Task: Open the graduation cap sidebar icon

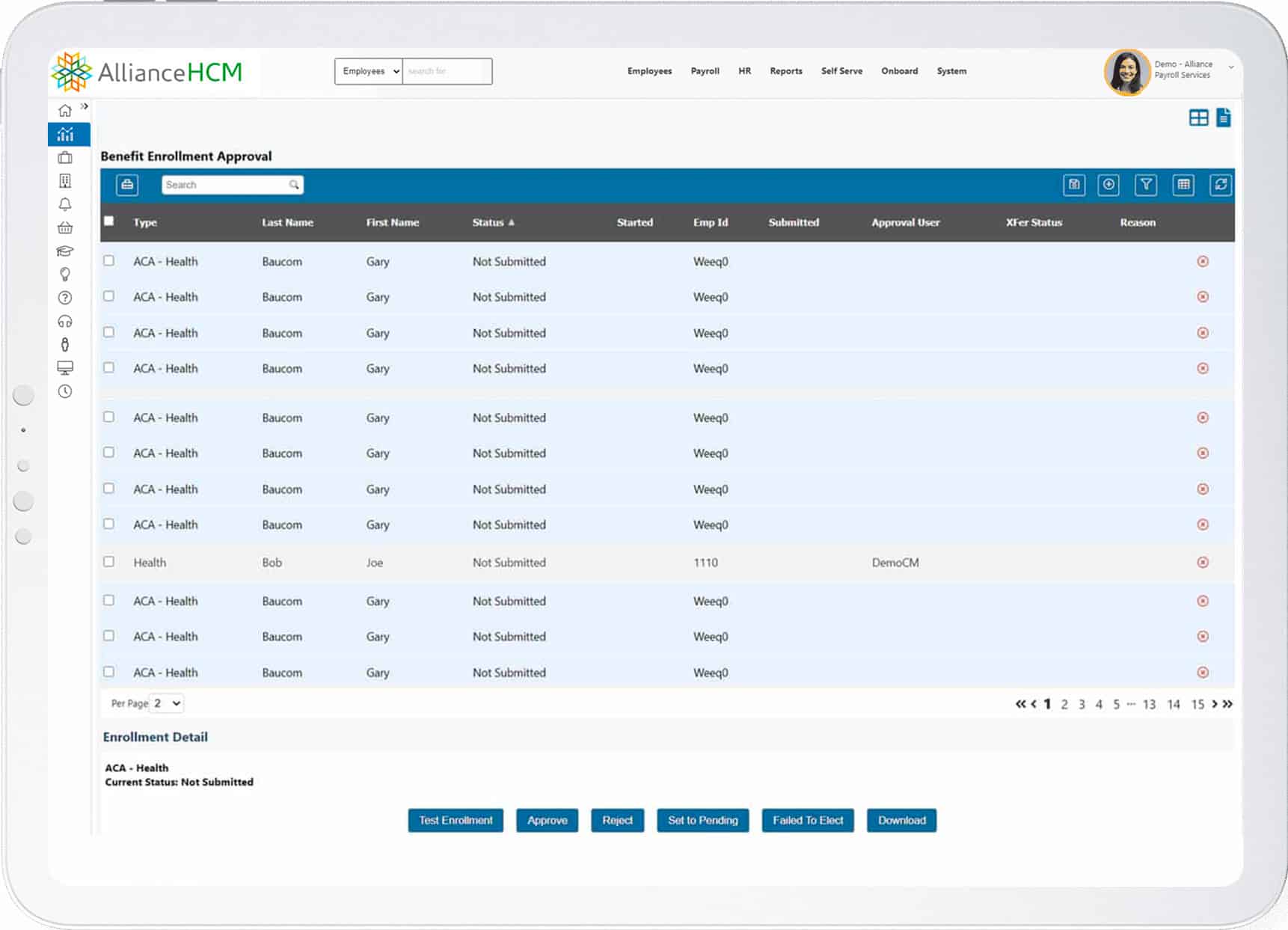Action: click(65, 251)
